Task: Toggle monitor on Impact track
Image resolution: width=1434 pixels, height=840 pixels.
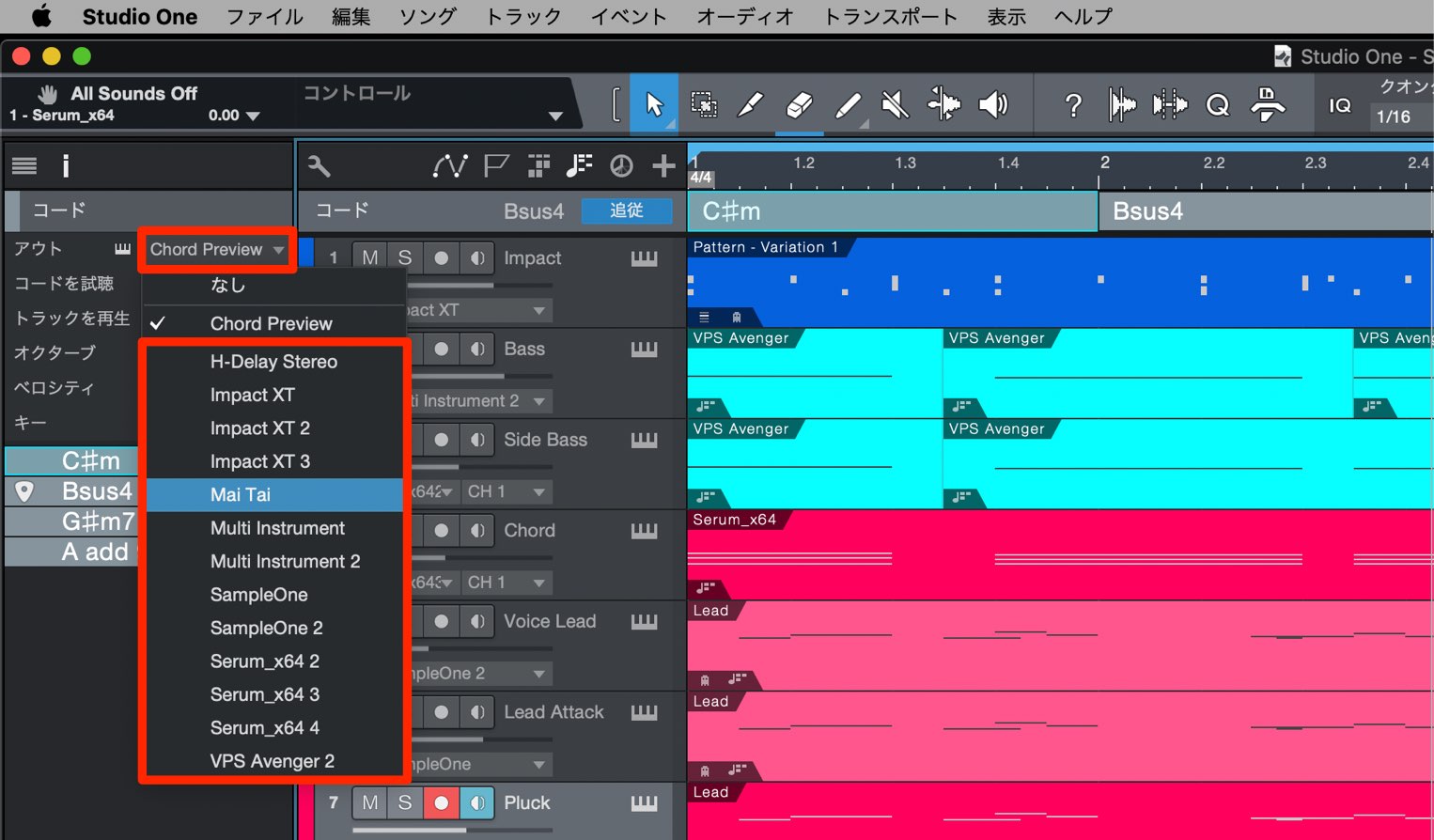Action: click(477, 257)
